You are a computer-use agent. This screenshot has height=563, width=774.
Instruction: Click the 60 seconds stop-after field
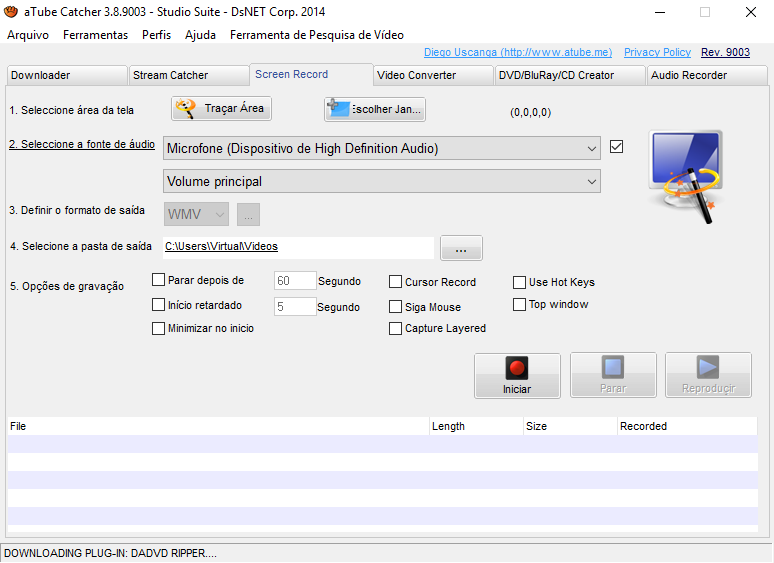(295, 281)
